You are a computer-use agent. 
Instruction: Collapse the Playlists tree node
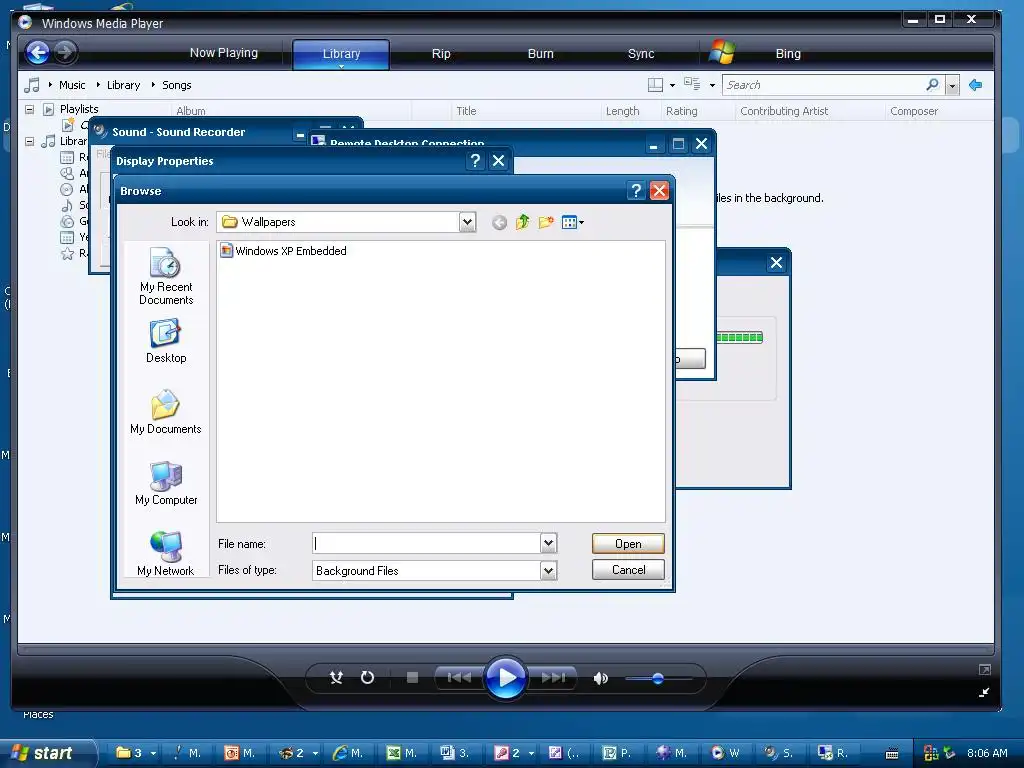coord(29,109)
